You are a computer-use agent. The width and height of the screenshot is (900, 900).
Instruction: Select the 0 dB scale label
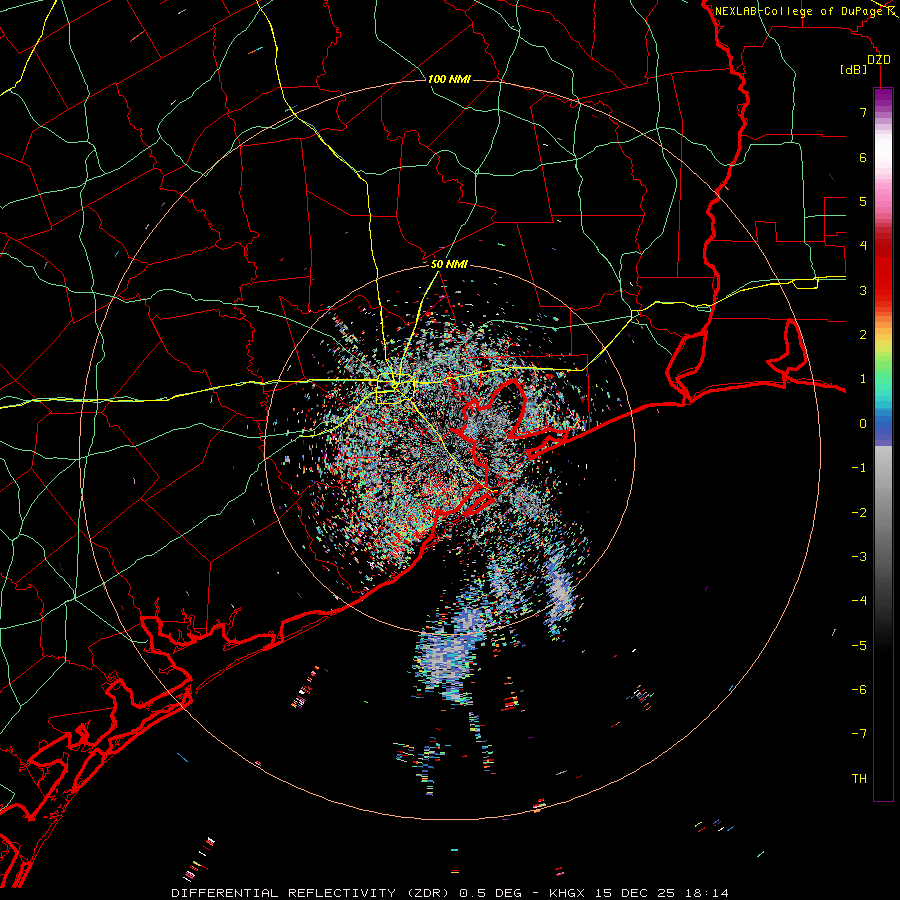pos(862,423)
